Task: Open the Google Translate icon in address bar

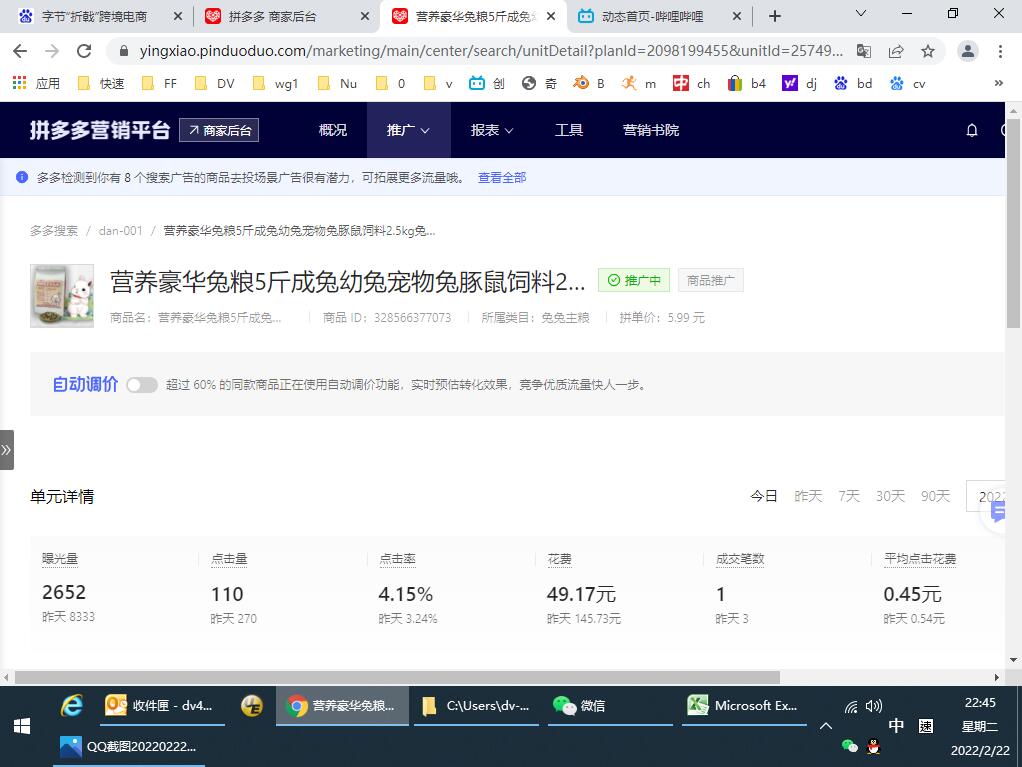Action: (x=864, y=51)
